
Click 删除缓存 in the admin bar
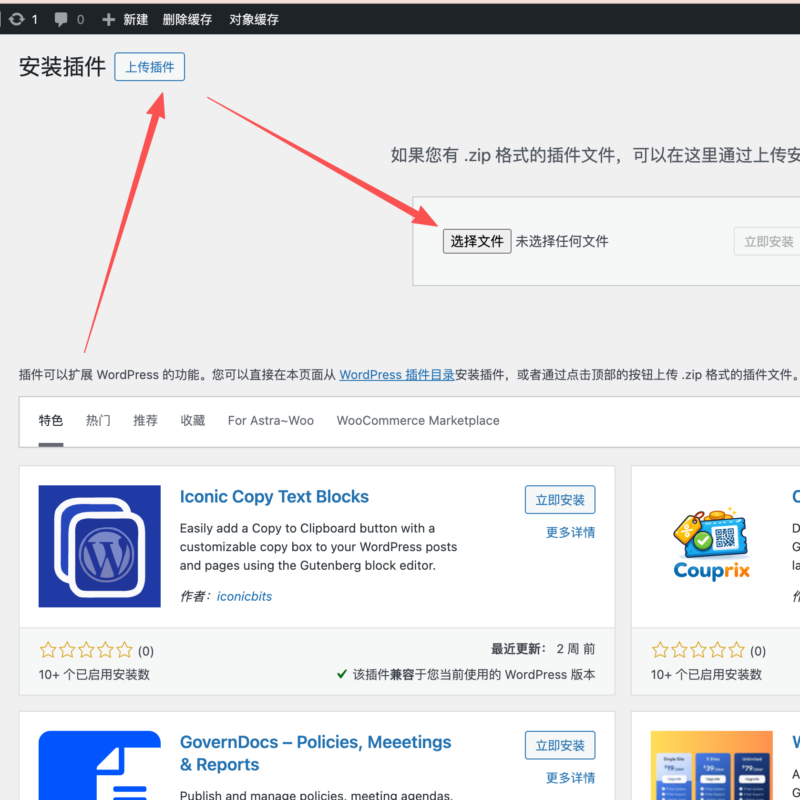187,19
